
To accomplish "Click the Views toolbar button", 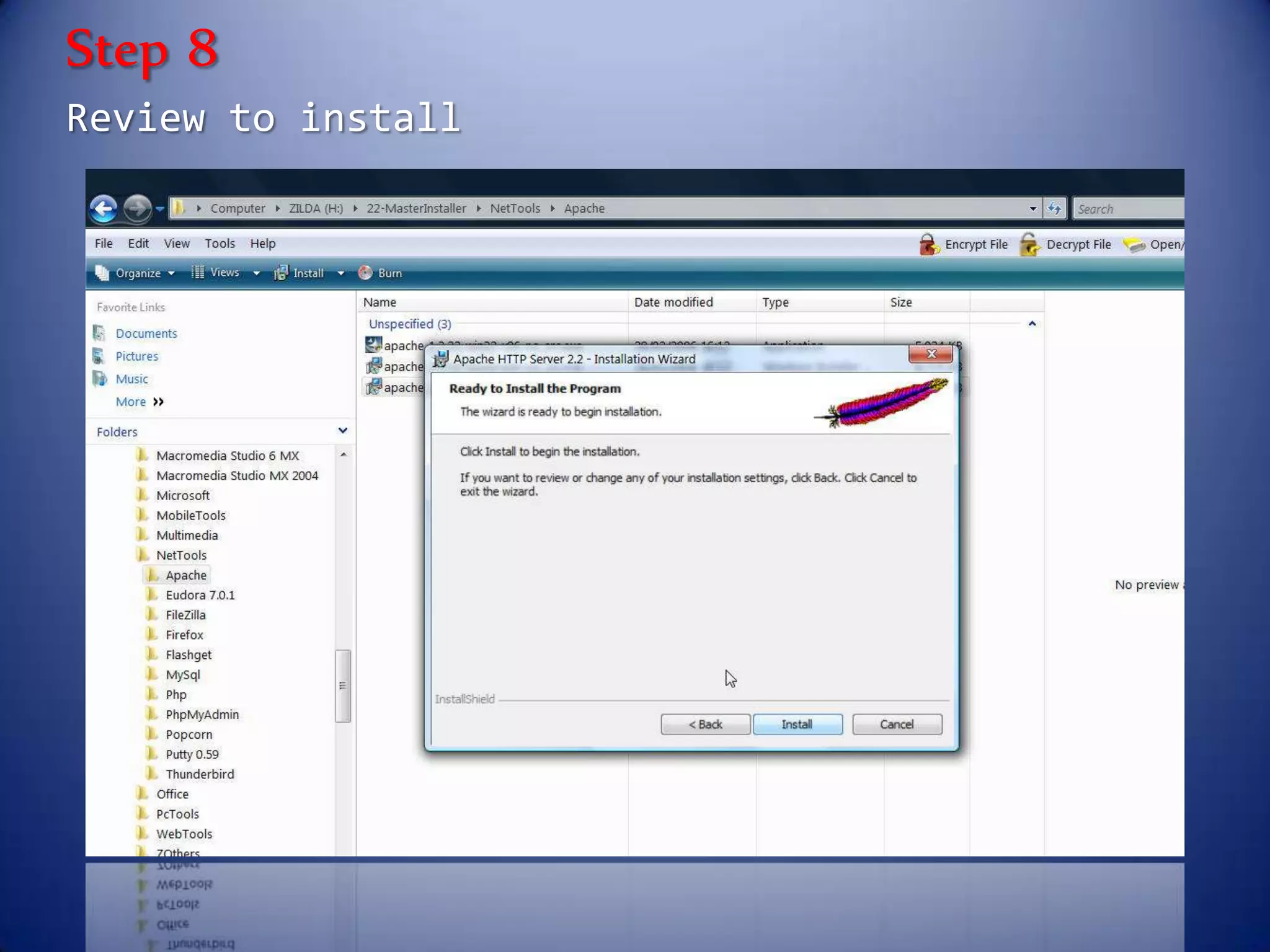I will (x=215, y=273).
